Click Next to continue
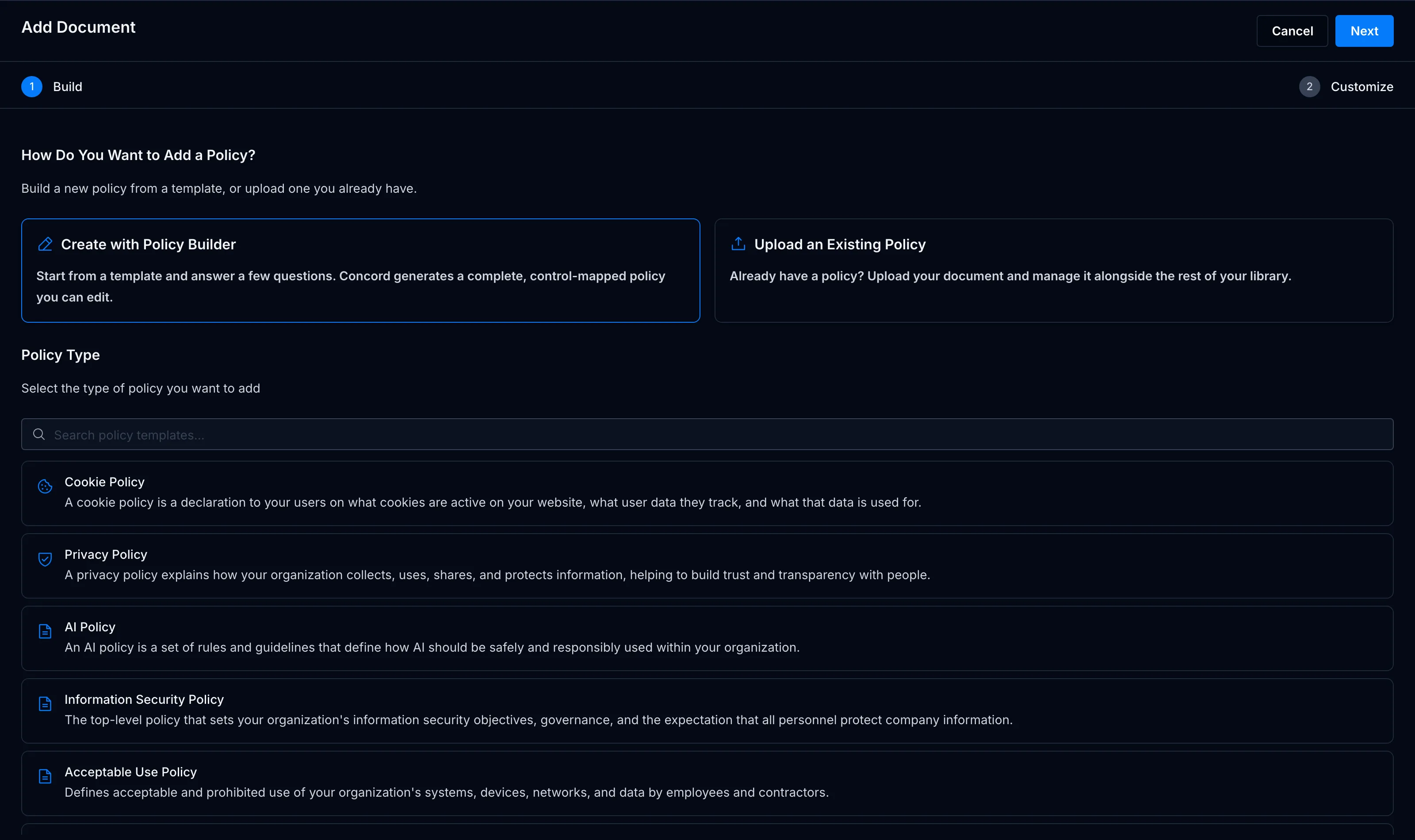This screenshot has height=840, width=1415. click(1364, 31)
